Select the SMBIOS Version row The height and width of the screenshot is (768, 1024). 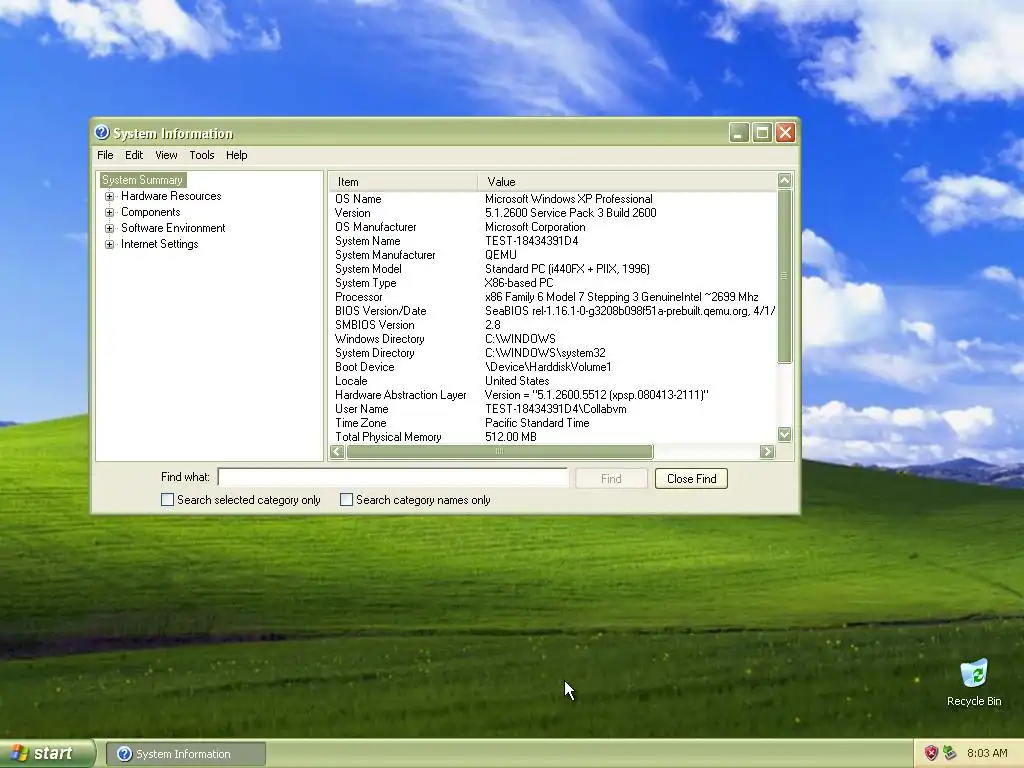pyautogui.click(x=552, y=325)
